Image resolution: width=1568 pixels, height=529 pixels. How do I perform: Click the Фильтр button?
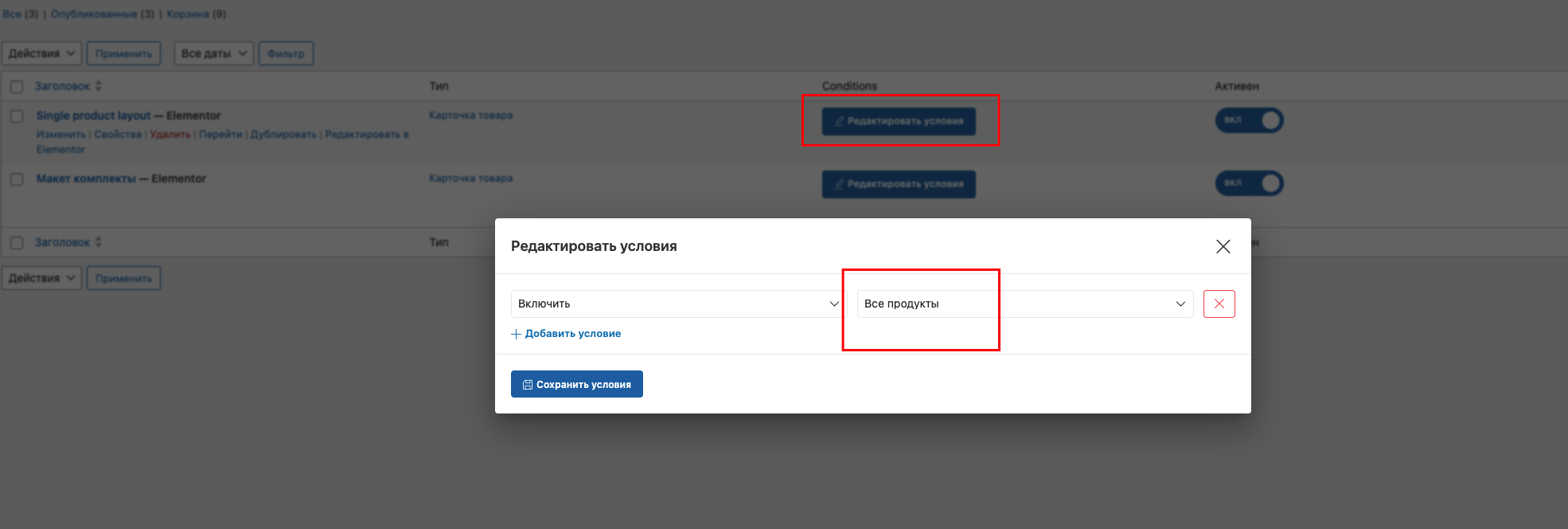[x=286, y=53]
